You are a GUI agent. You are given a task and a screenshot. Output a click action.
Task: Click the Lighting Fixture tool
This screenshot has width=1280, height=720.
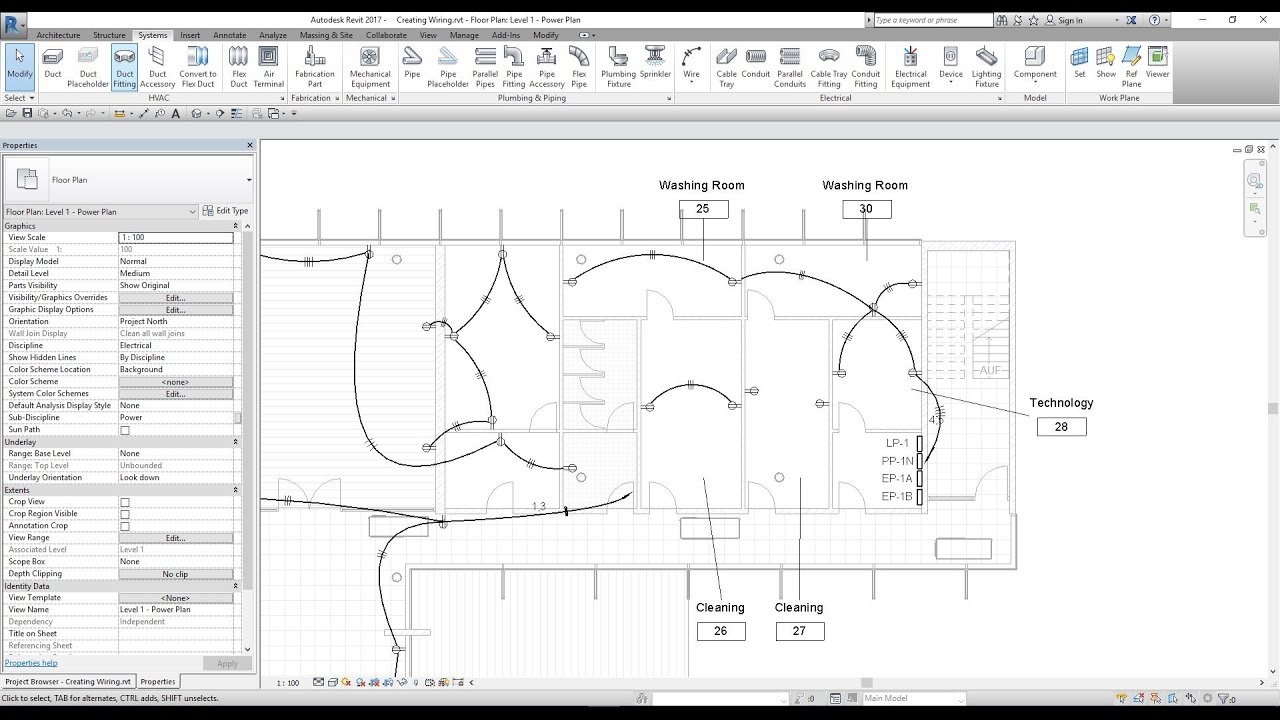coord(986,65)
